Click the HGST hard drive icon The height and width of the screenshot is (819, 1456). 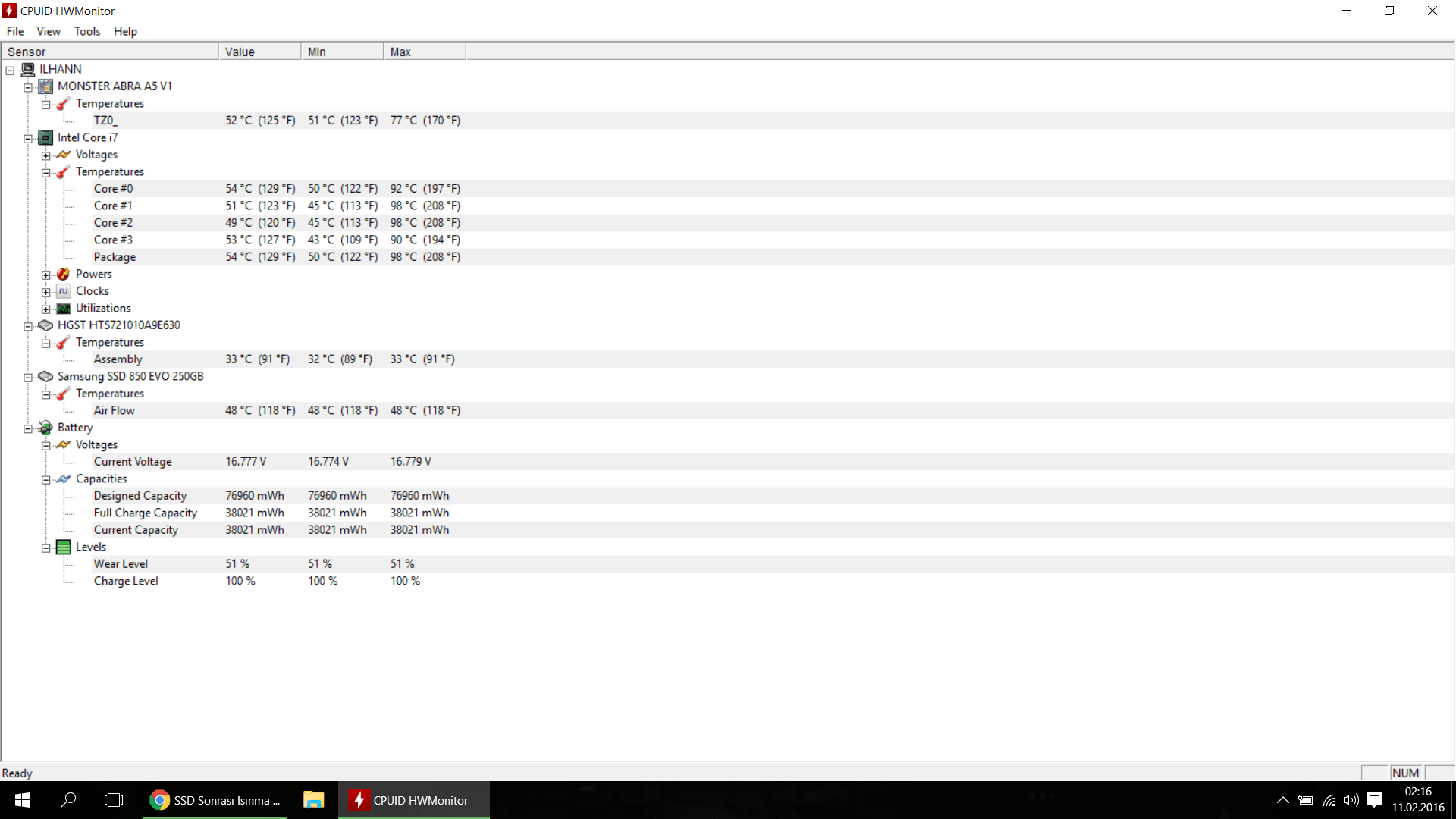click(45, 325)
